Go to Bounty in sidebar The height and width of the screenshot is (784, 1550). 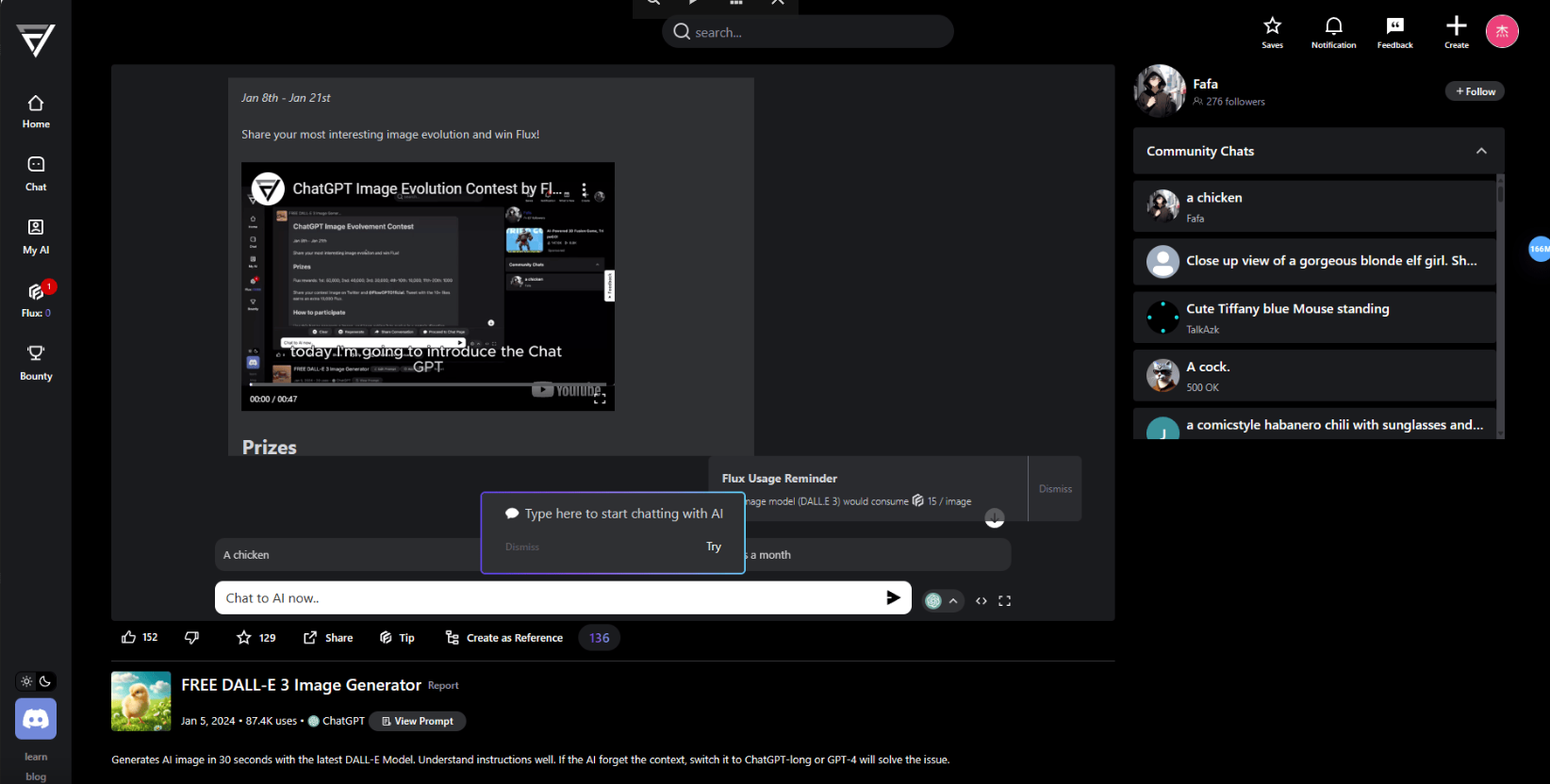pyautogui.click(x=36, y=362)
